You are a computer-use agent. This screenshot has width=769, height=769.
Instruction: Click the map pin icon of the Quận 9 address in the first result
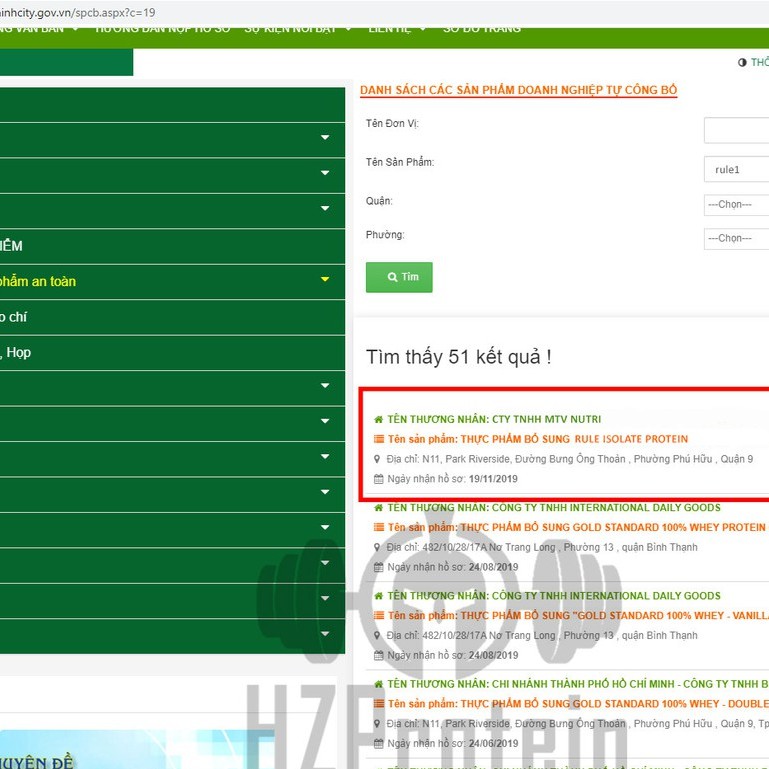click(378, 459)
